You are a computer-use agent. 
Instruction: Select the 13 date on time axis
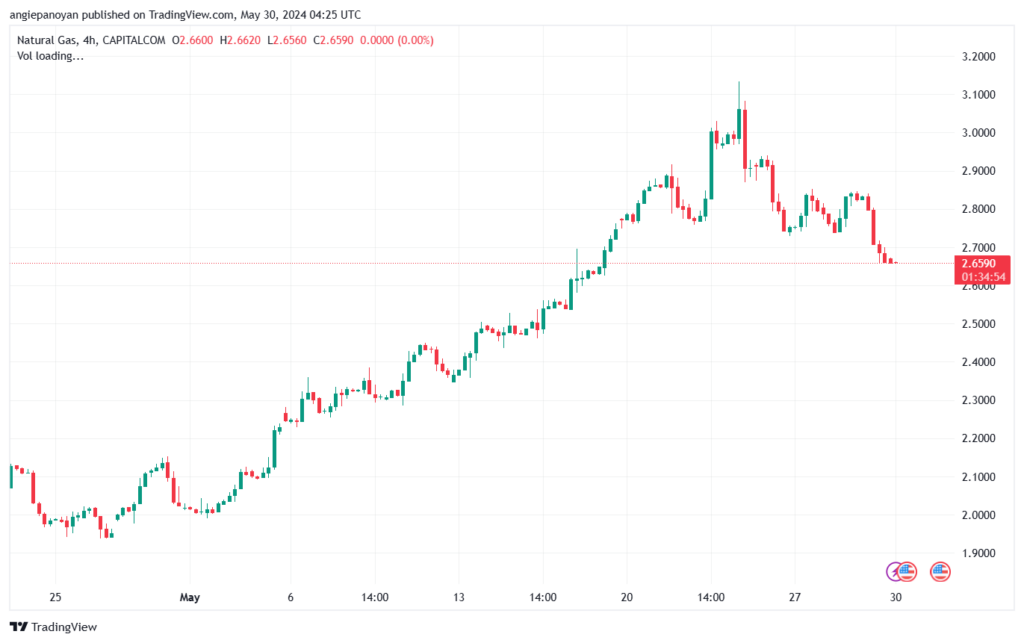(458, 597)
